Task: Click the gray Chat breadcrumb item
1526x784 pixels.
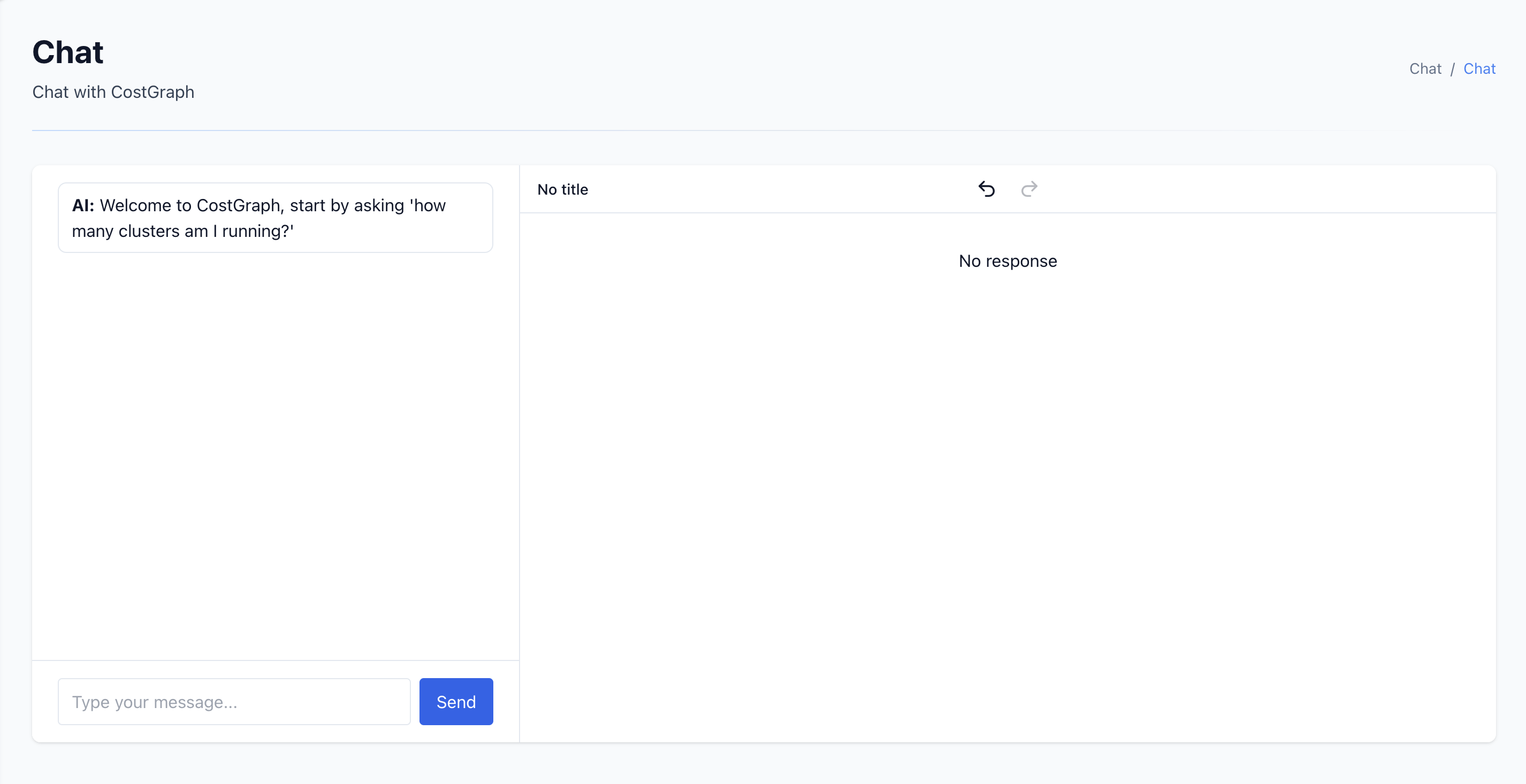Action: [1425, 68]
